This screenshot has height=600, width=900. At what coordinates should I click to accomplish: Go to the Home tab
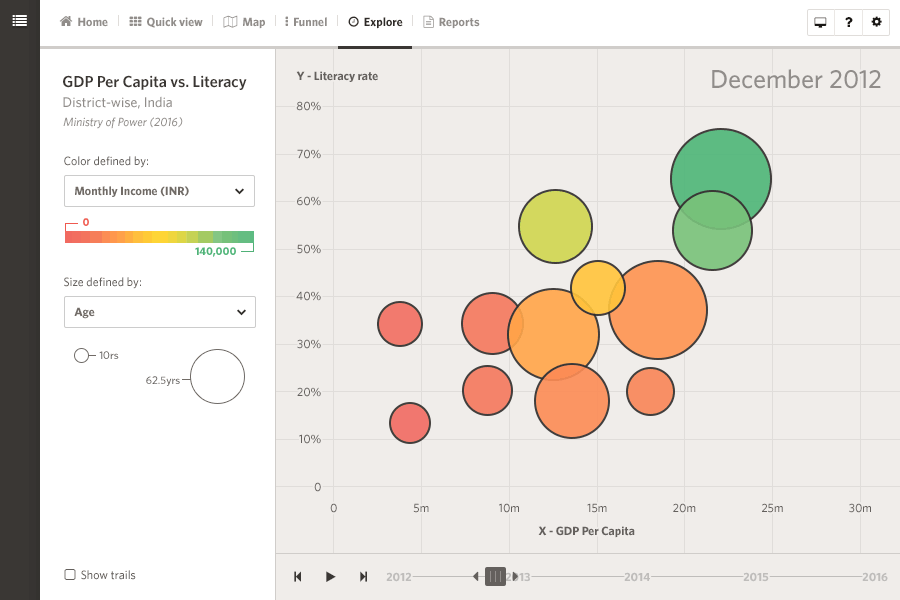click(x=84, y=22)
